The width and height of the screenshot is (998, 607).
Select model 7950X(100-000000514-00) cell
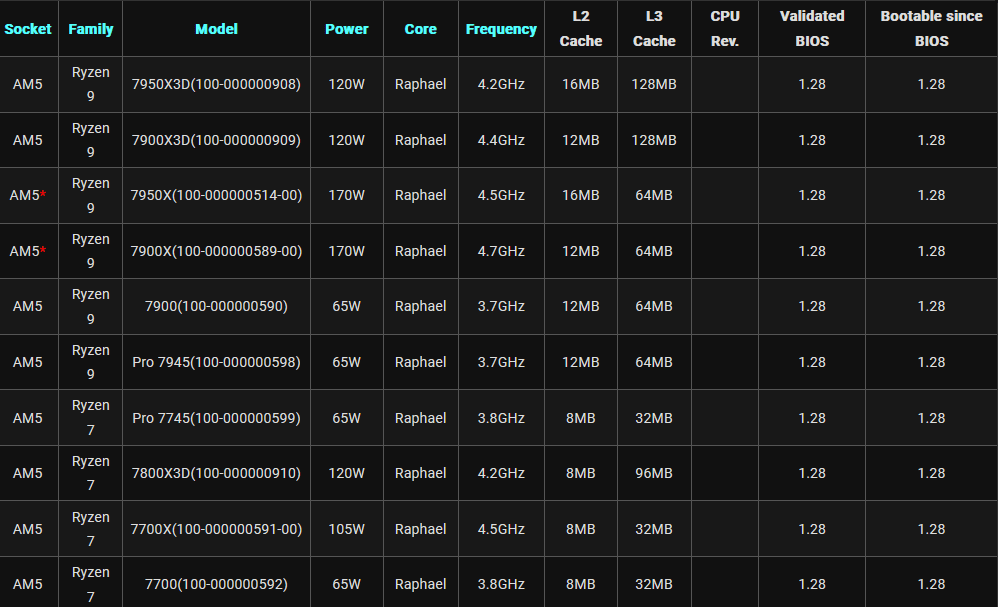[216, 195]
